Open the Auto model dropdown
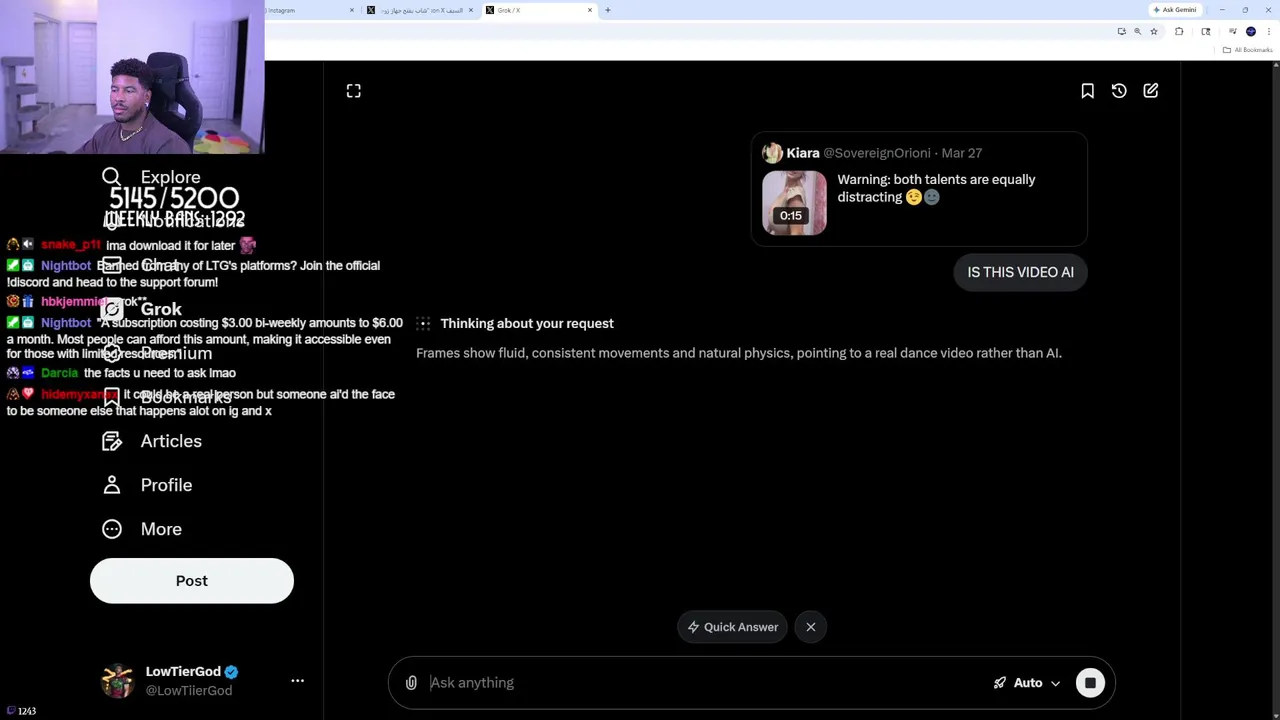The image size is (1280, 720). [1027, 683]
